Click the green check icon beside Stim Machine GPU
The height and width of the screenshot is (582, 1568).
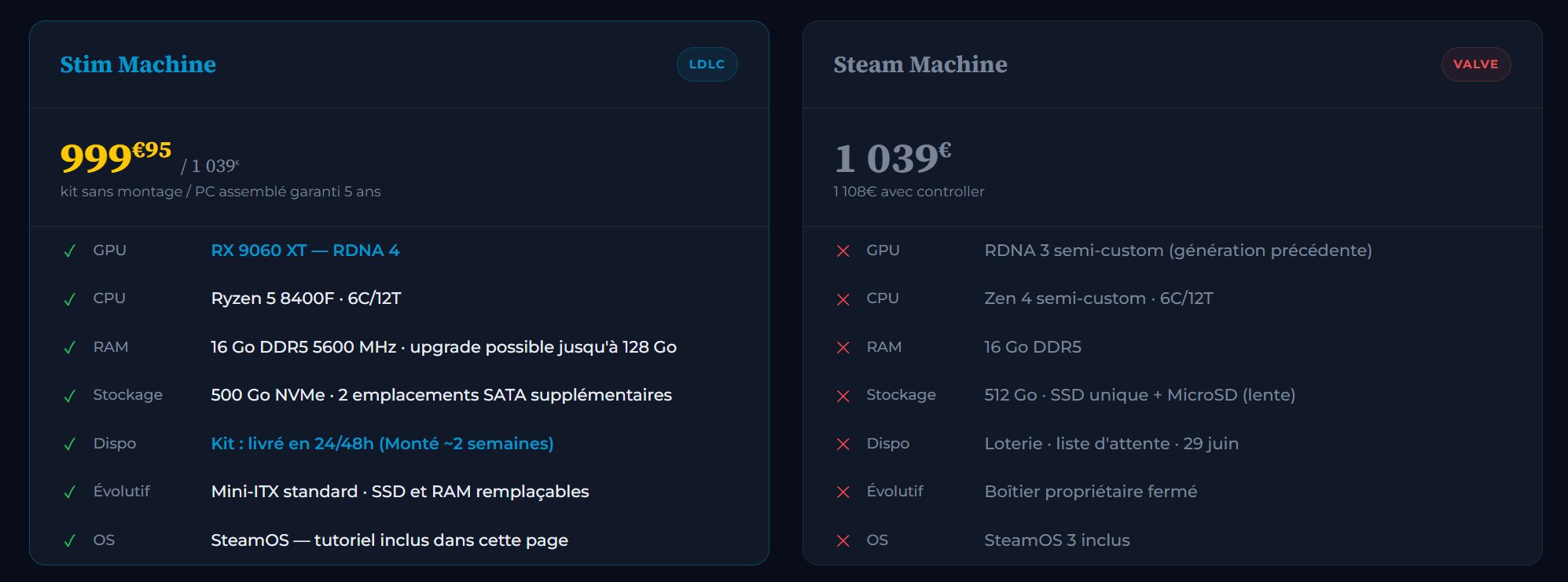click(69, 251)
